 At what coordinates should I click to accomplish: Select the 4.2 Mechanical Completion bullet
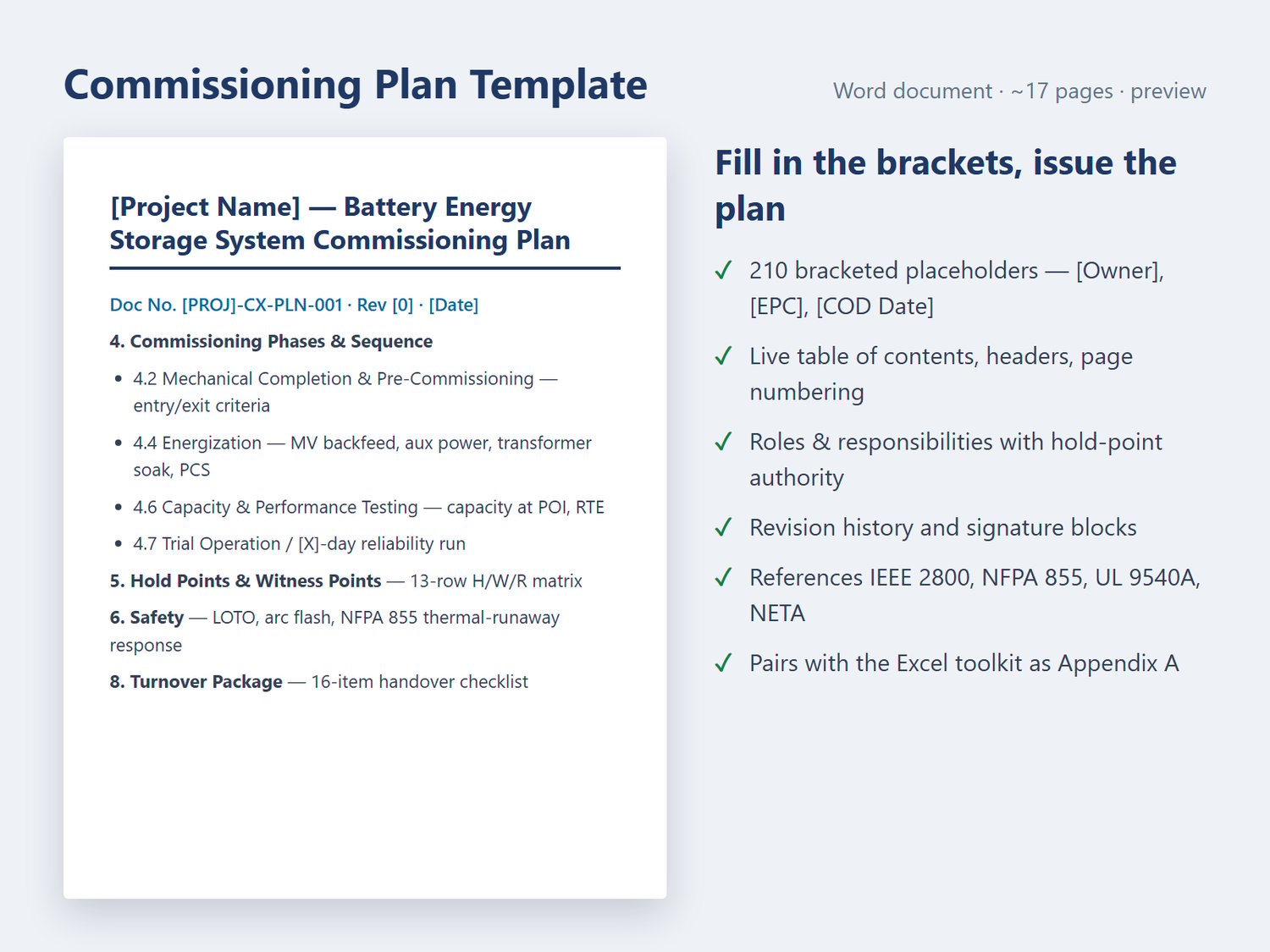click(345, 392)
